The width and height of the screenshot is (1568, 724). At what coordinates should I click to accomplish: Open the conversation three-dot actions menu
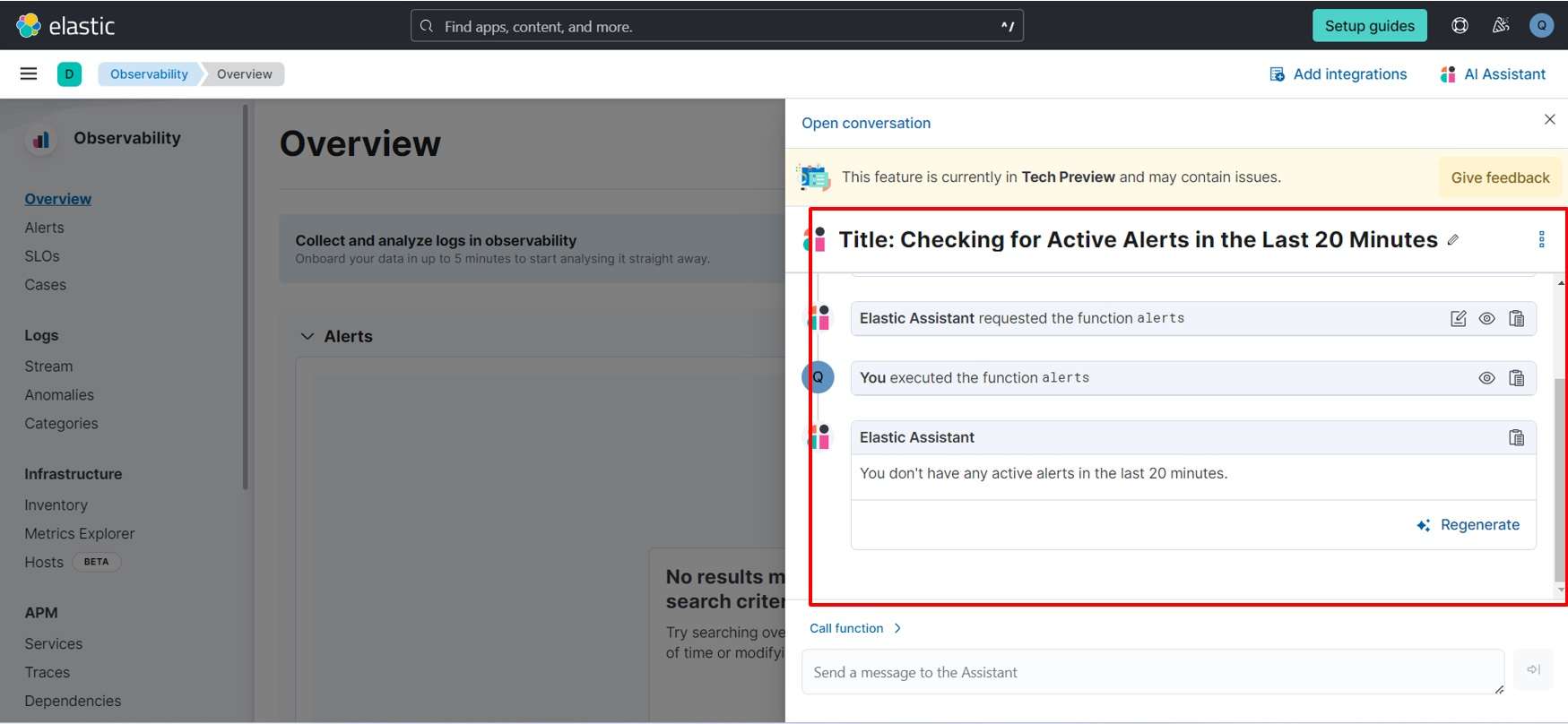coord(1541,239)
